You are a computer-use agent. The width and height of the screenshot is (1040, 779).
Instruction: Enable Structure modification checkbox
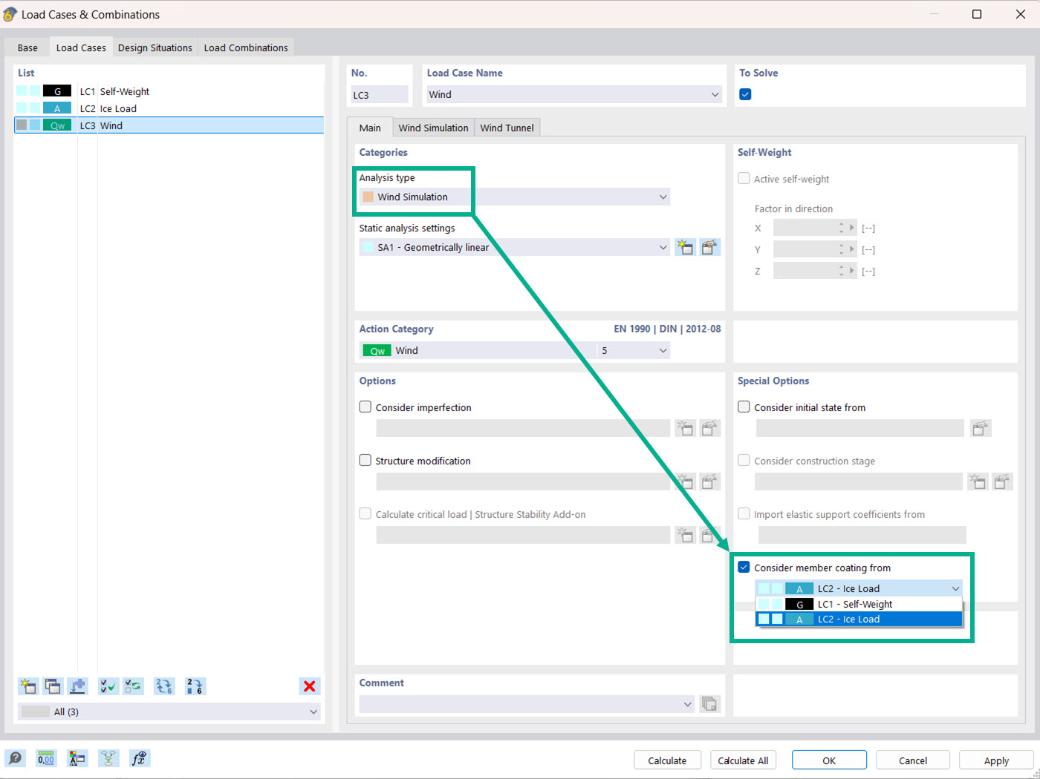pyautogui.click(x=365, y=460)
